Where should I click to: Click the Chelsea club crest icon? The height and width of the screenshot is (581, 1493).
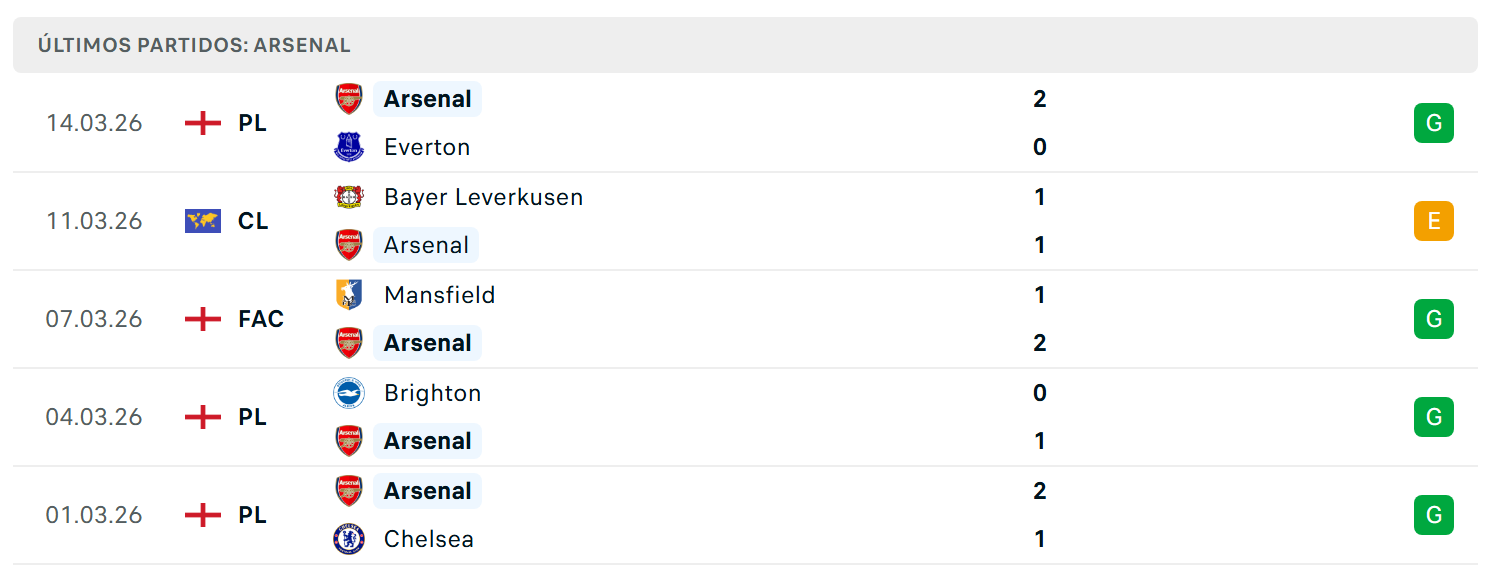[x=349, y=539]
